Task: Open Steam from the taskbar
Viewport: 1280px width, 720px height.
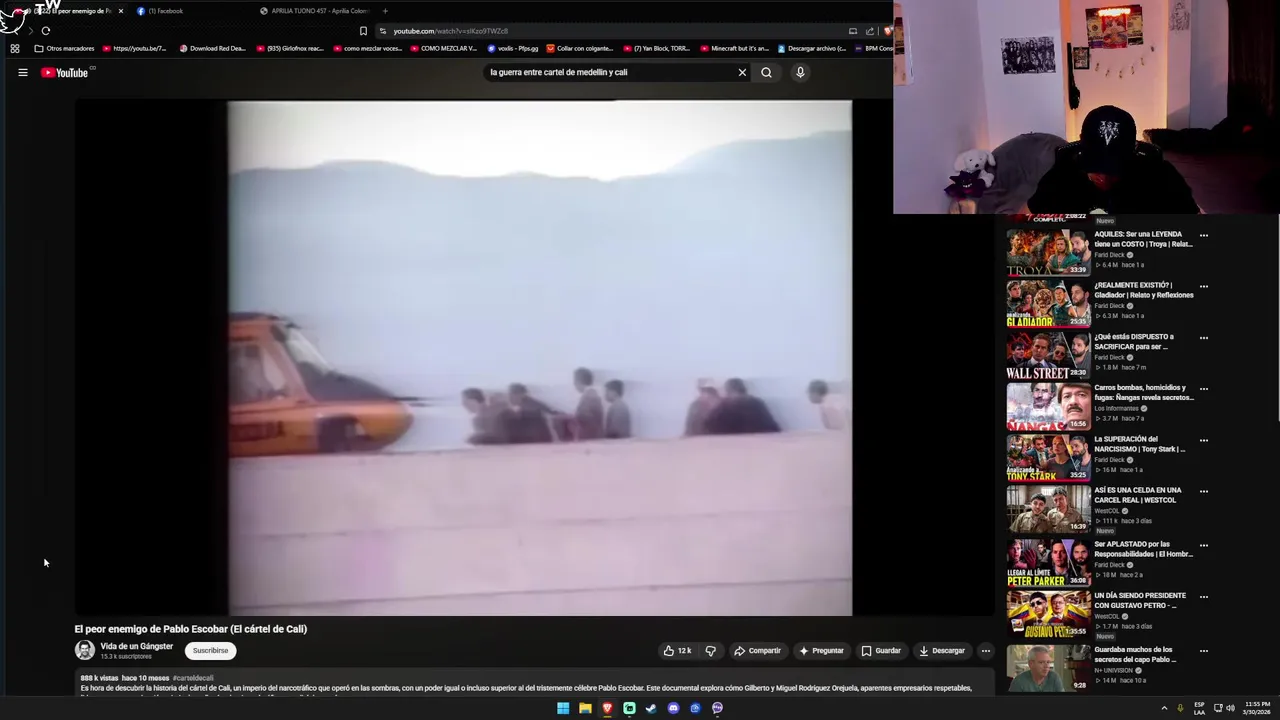Action: (x=651, y=708)
